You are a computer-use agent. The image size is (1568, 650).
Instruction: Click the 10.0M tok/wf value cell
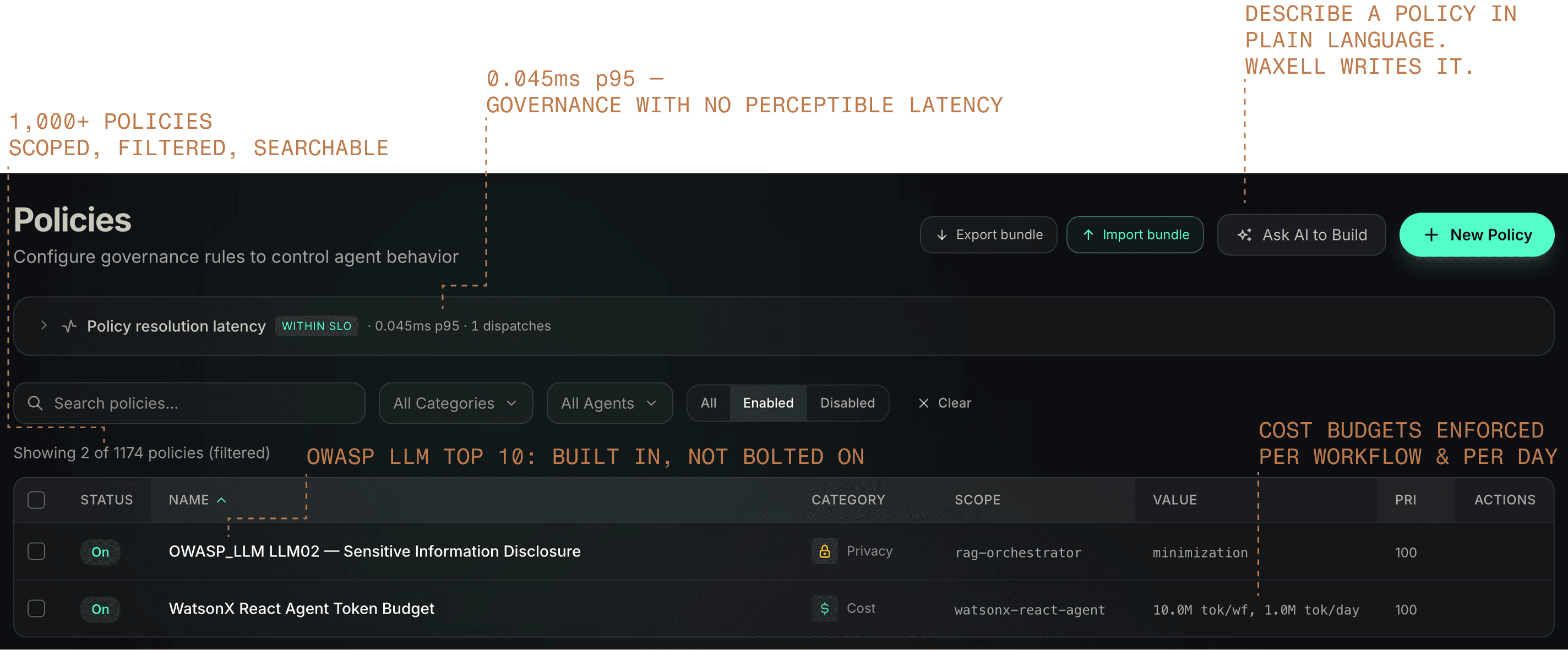point(1255,610)
